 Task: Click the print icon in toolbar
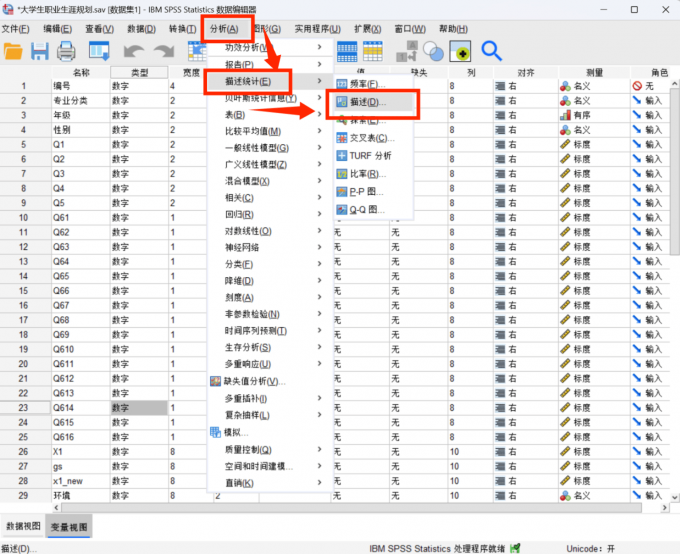click(66, 51)
